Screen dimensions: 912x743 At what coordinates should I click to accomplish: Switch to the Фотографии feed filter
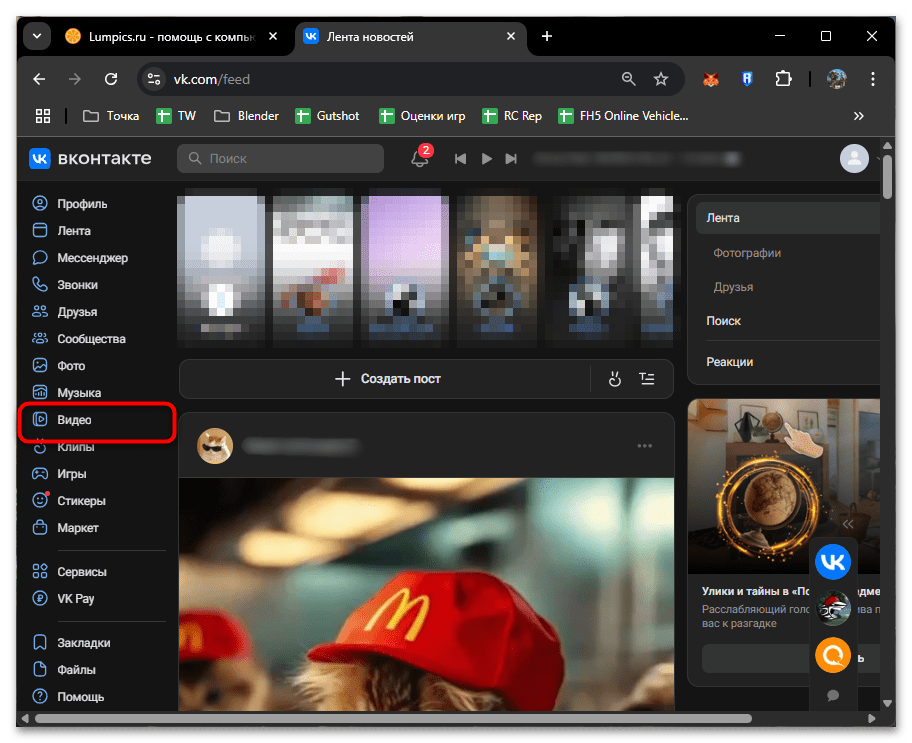click(747, 253)
